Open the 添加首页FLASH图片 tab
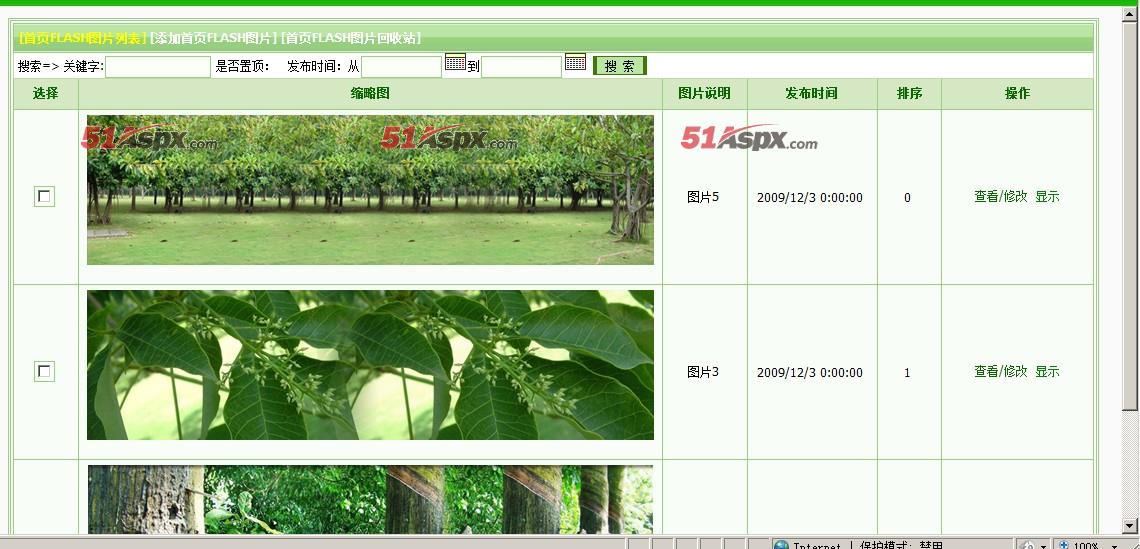1140x549 pixels. (x=214, y=38)
